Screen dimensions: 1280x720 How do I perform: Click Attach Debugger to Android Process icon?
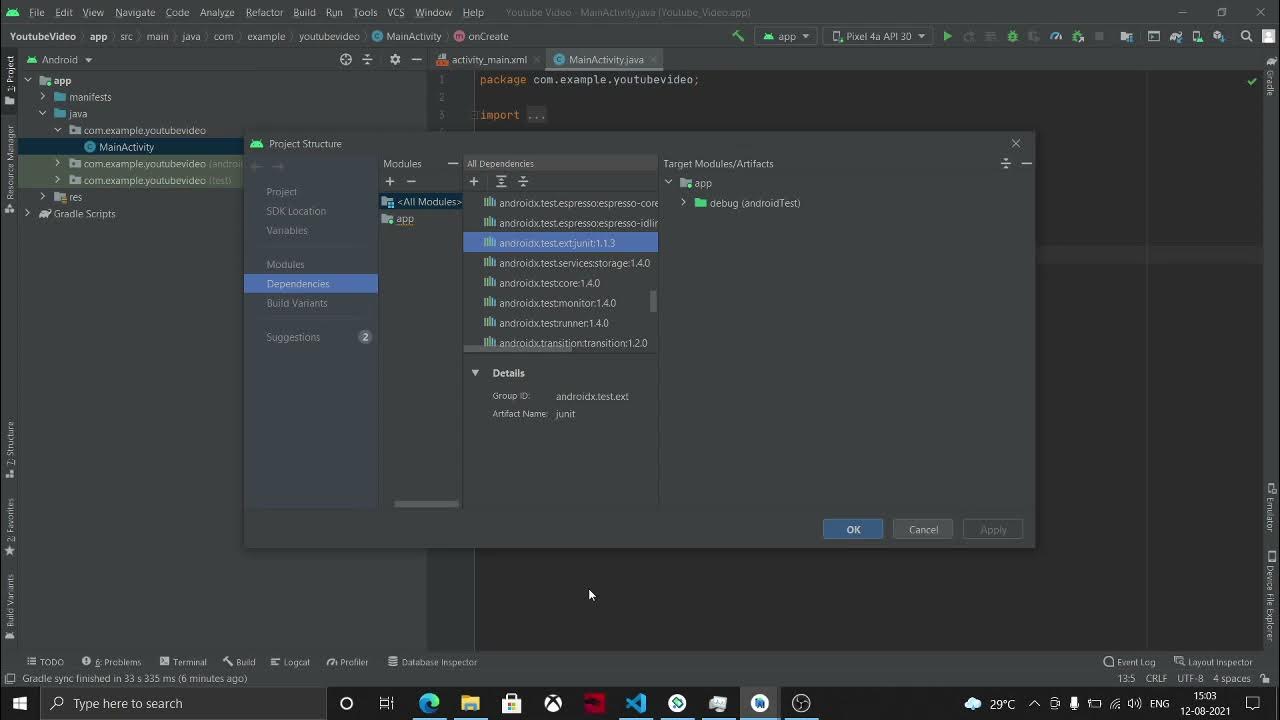coord(1078,36)
